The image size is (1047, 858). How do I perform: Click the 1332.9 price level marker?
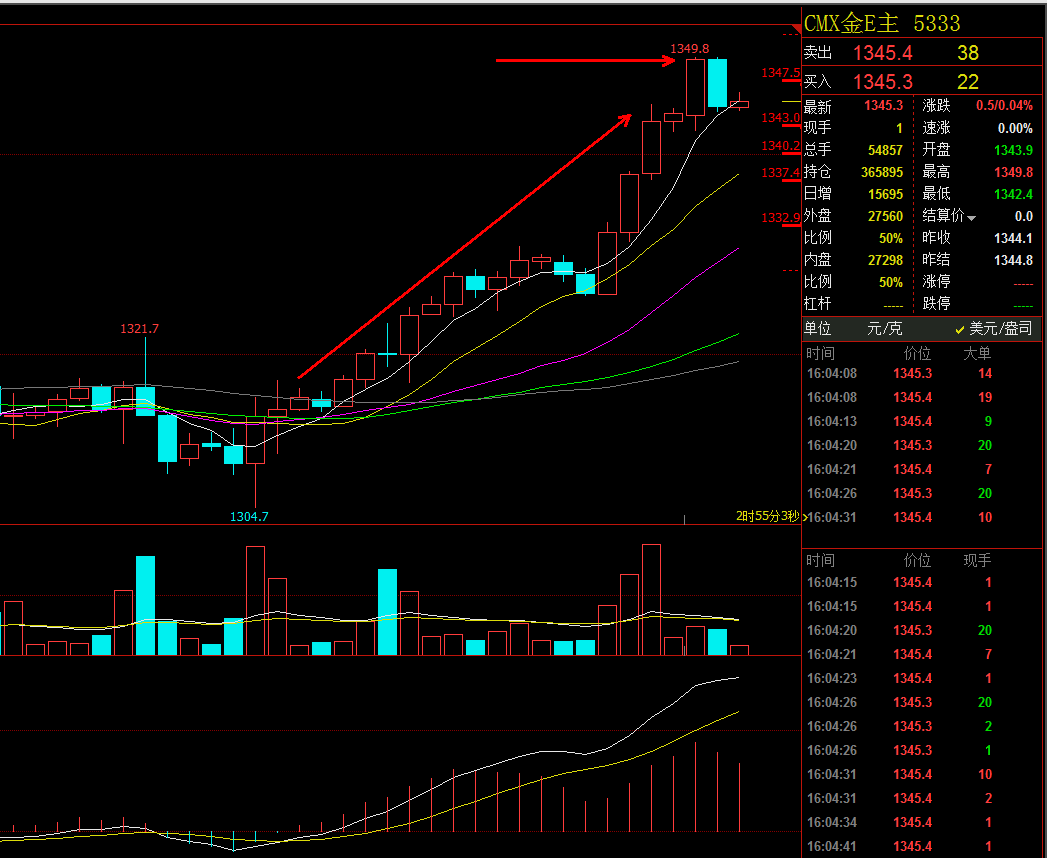click(781, 218)
